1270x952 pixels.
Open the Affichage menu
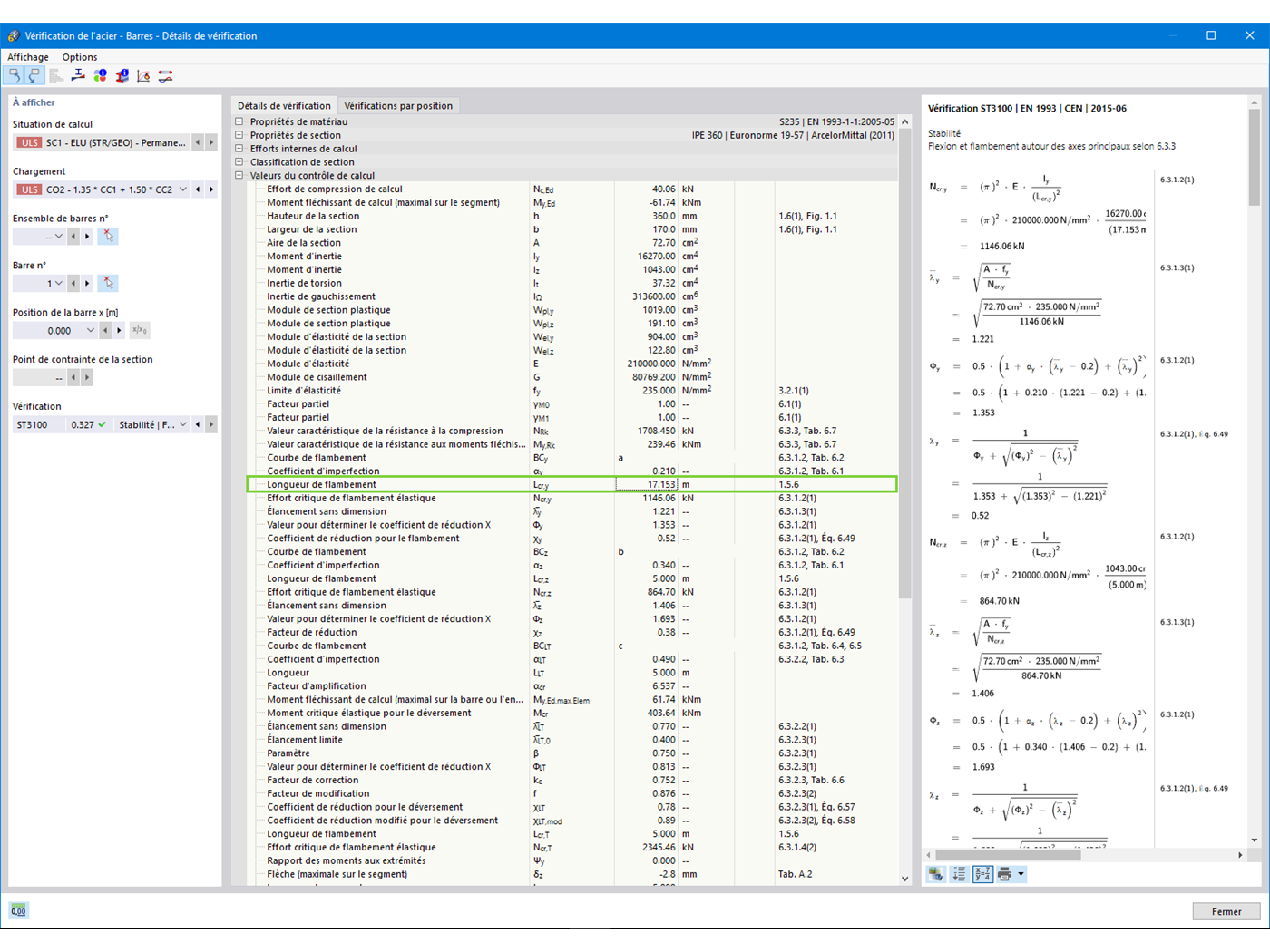pos(28,57)
